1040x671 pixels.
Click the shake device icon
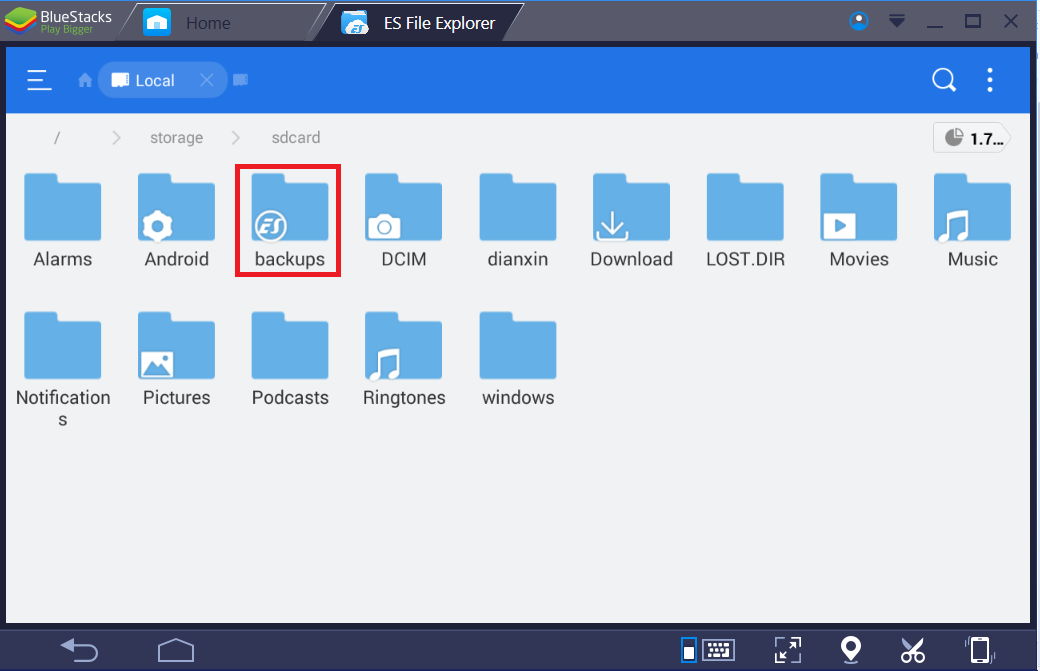pyautogui.click(x=980, y=650)
